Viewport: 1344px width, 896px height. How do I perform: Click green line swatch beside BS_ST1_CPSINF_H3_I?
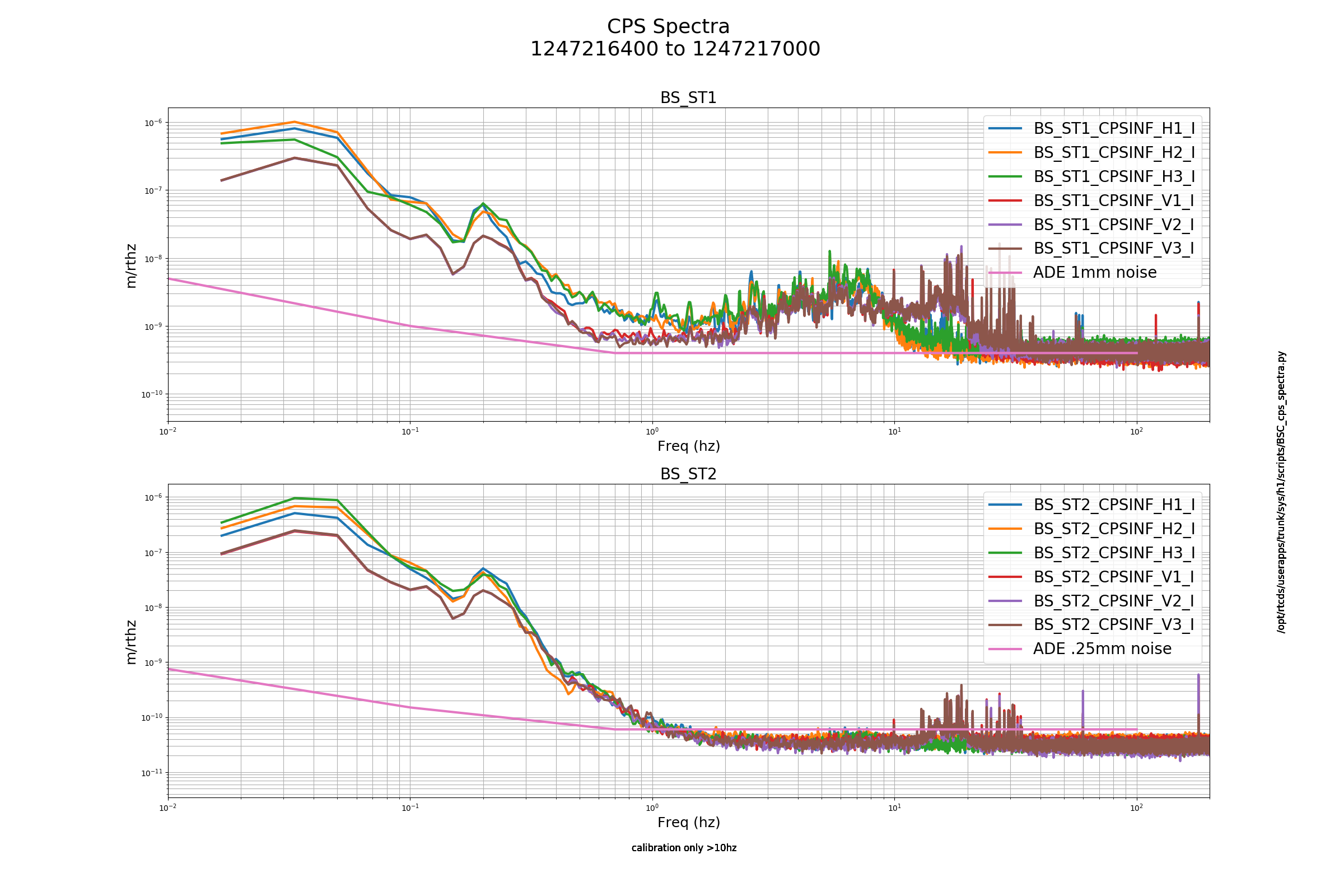pyautogui.click(x=1005, y=176)
